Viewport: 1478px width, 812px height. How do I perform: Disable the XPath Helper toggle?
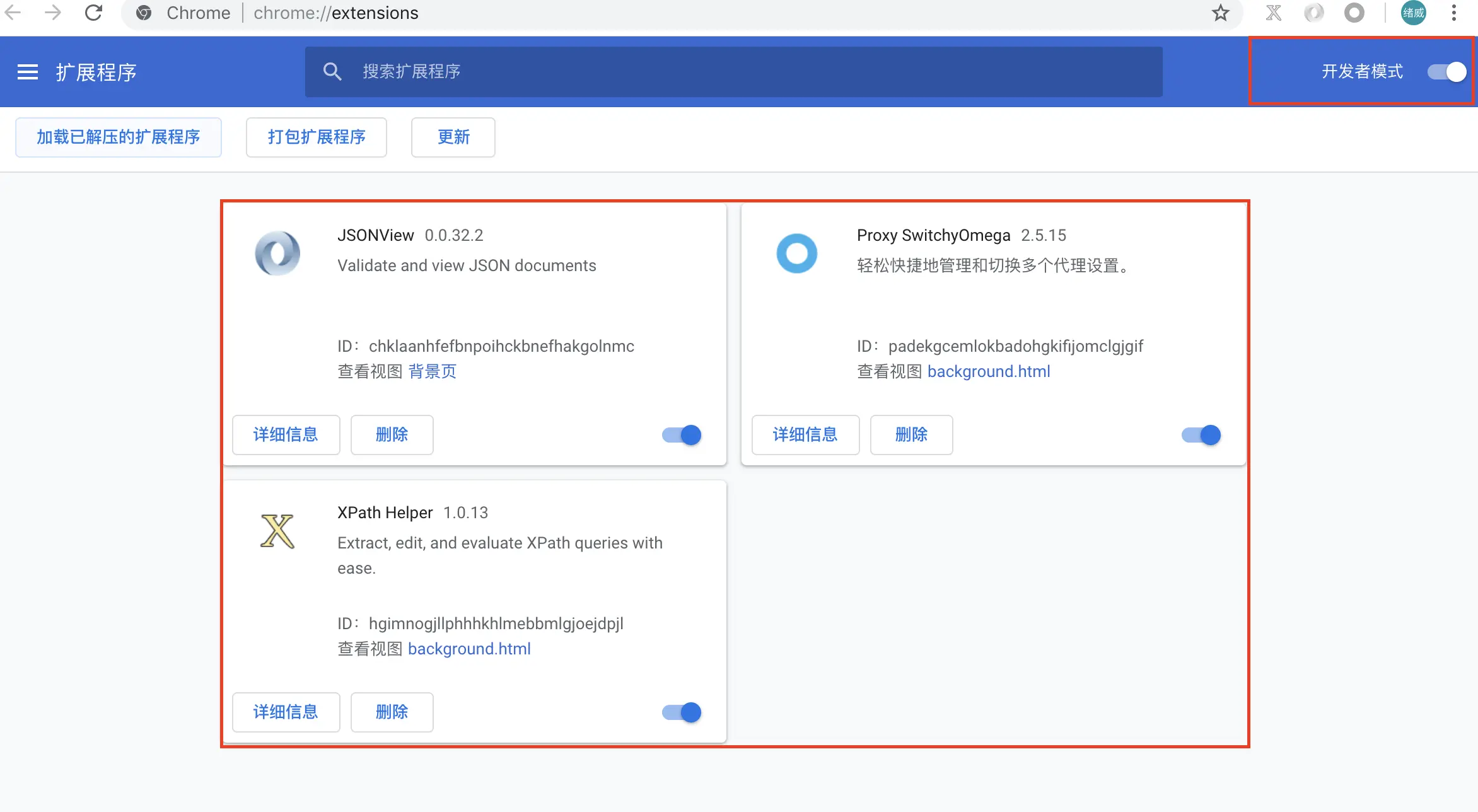coord(682,712)
